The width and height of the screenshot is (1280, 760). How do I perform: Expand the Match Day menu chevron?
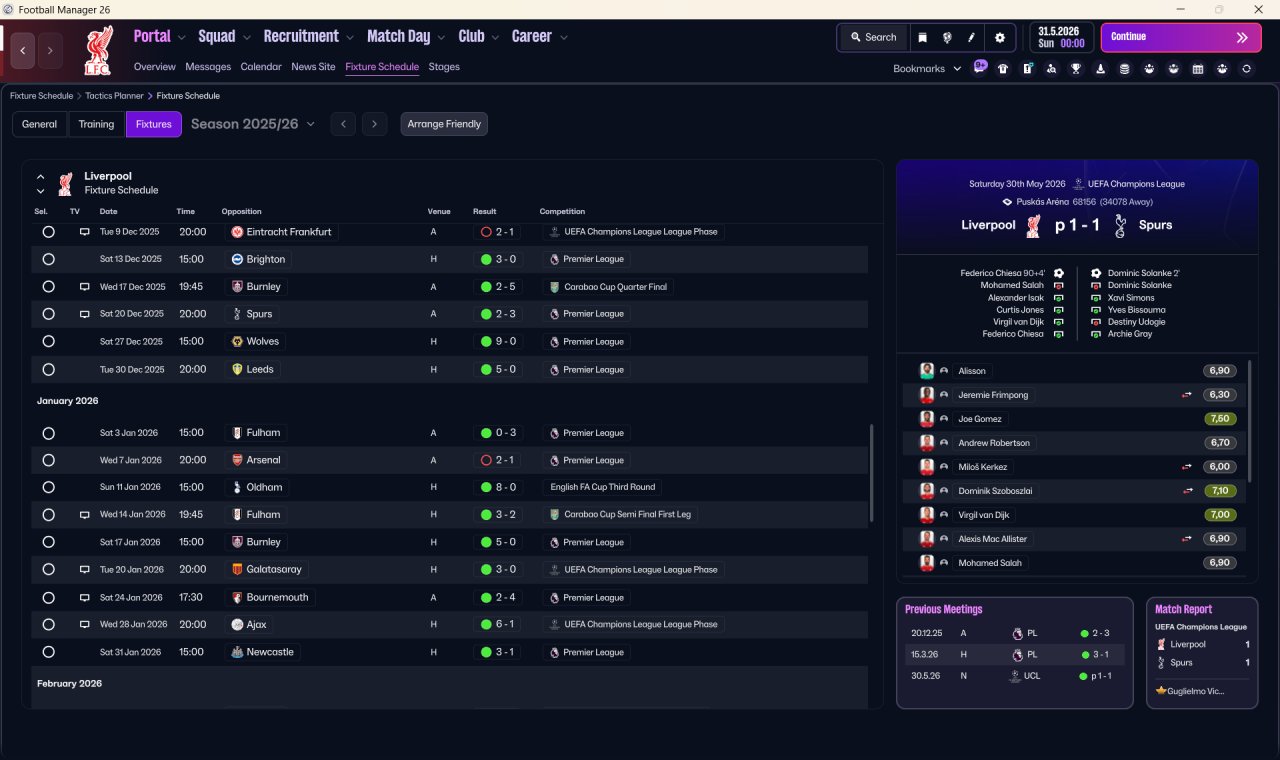click(x=441, y=38)
